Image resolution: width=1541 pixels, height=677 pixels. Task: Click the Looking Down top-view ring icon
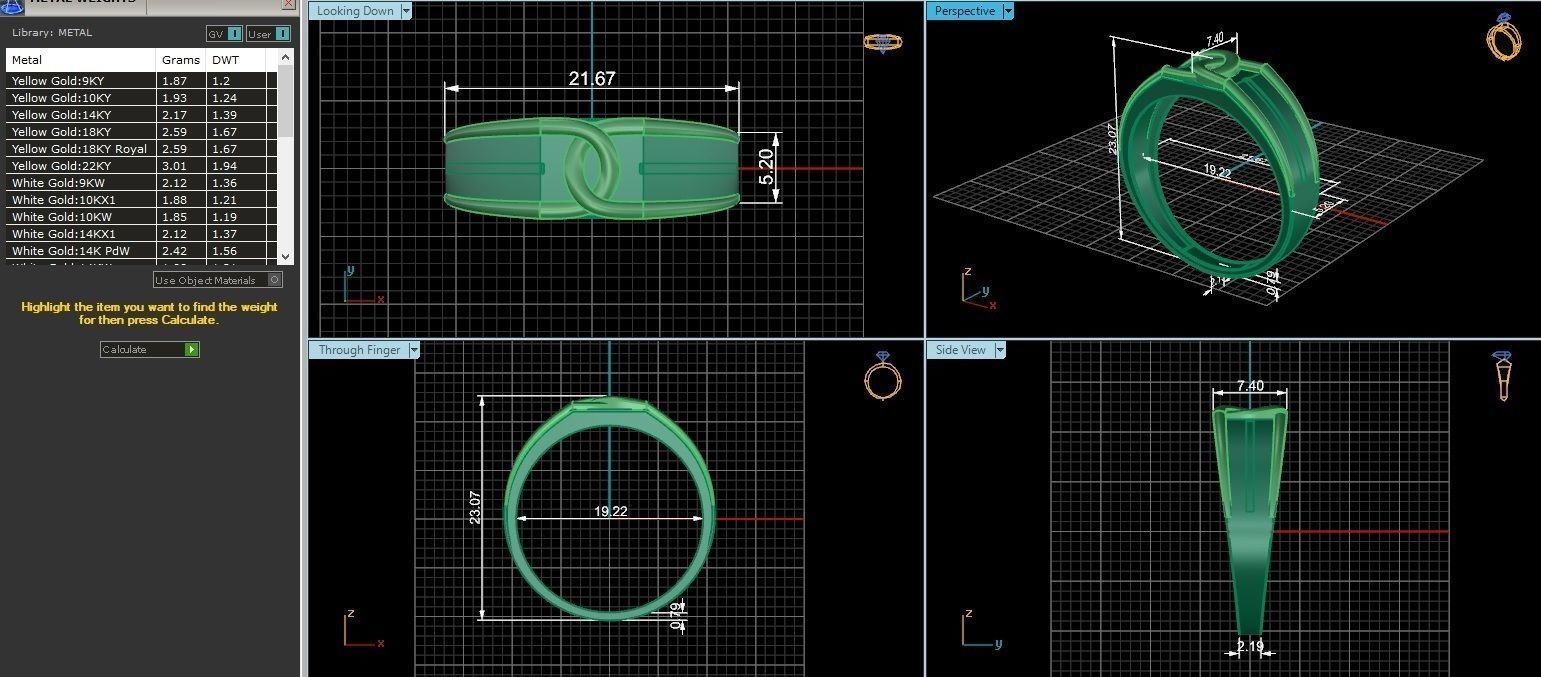(x=883, y=43)
